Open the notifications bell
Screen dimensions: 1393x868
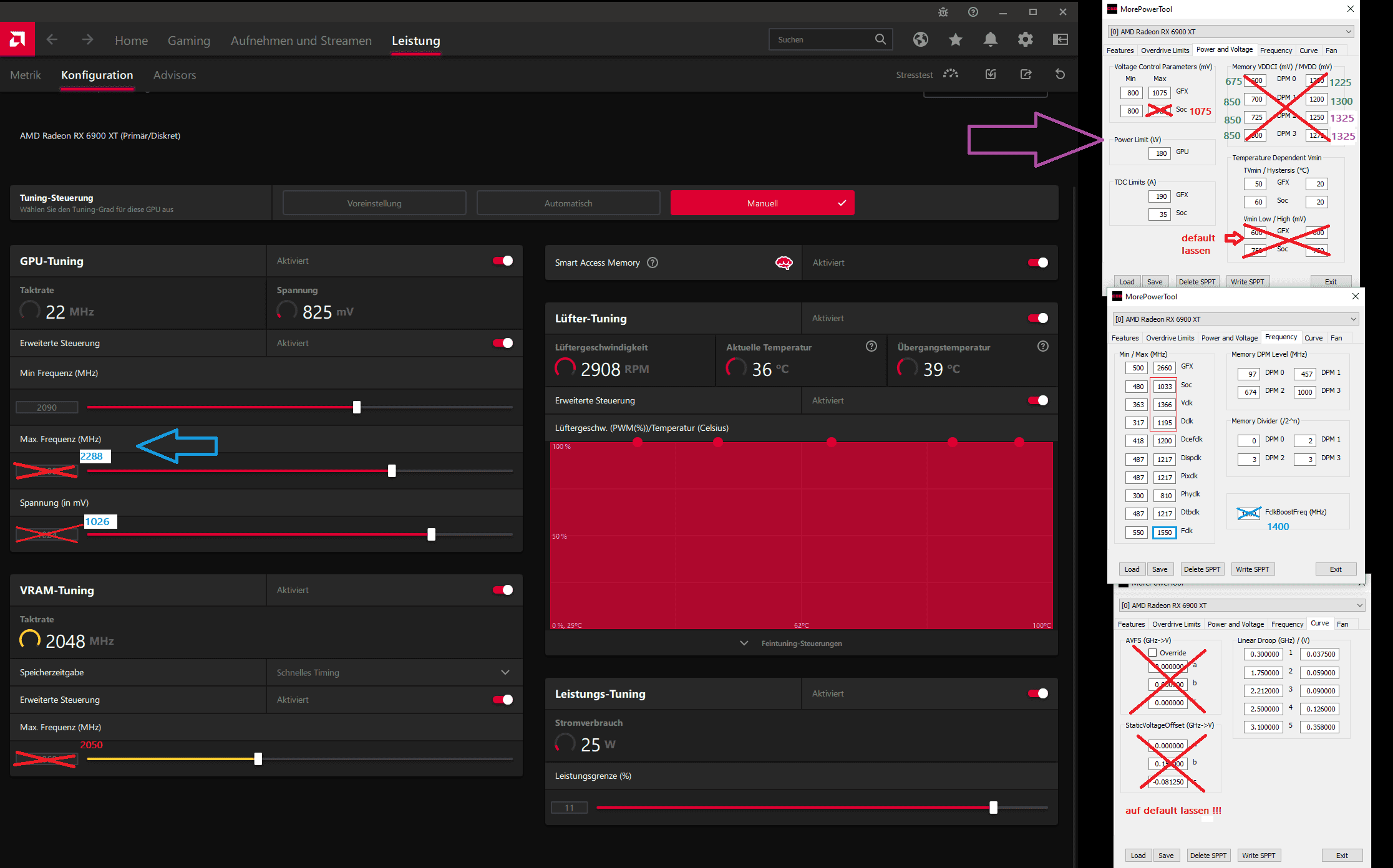[990, 39]
